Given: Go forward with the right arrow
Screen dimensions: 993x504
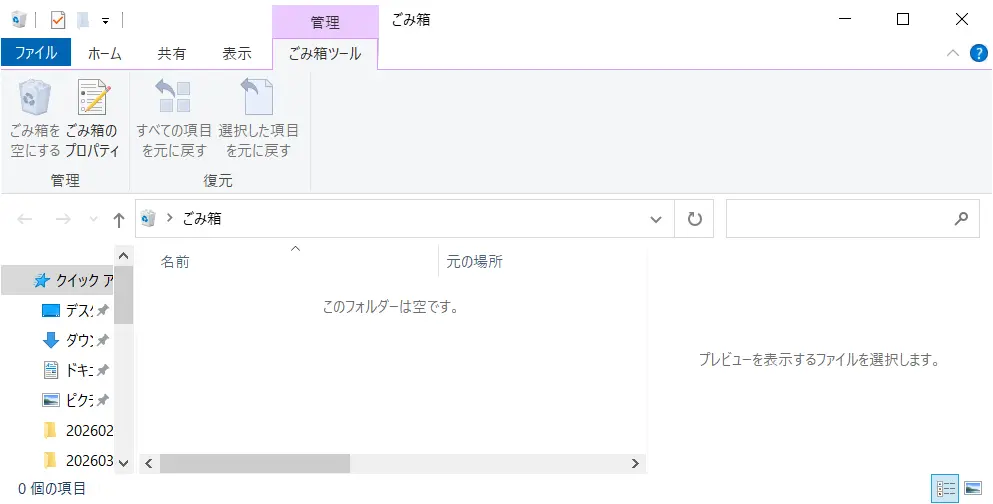Looking at the screenshot, I should click(x=63, y=219).
